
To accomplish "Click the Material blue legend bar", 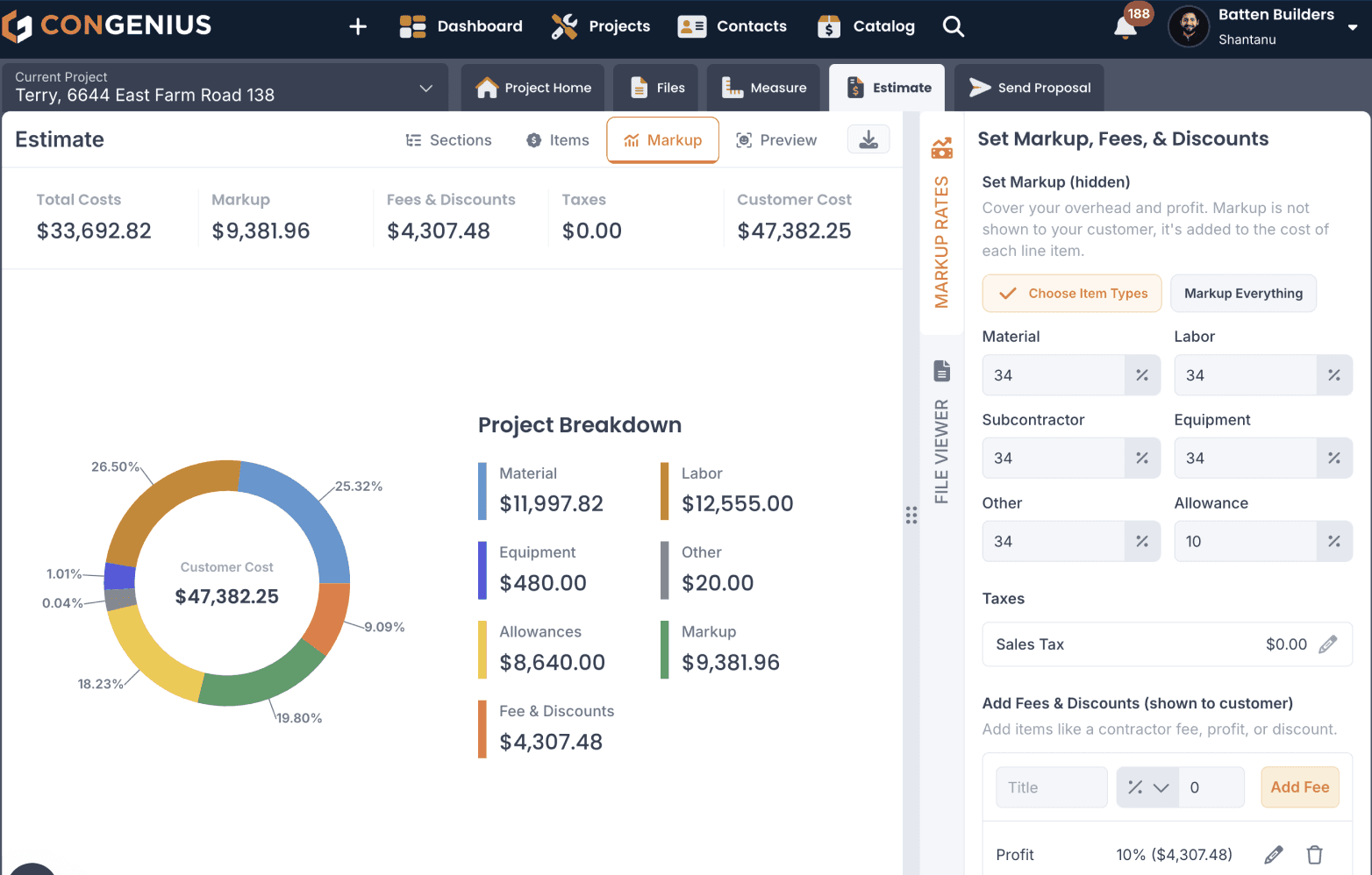I will pyautogui.click(x=482, y=491).
